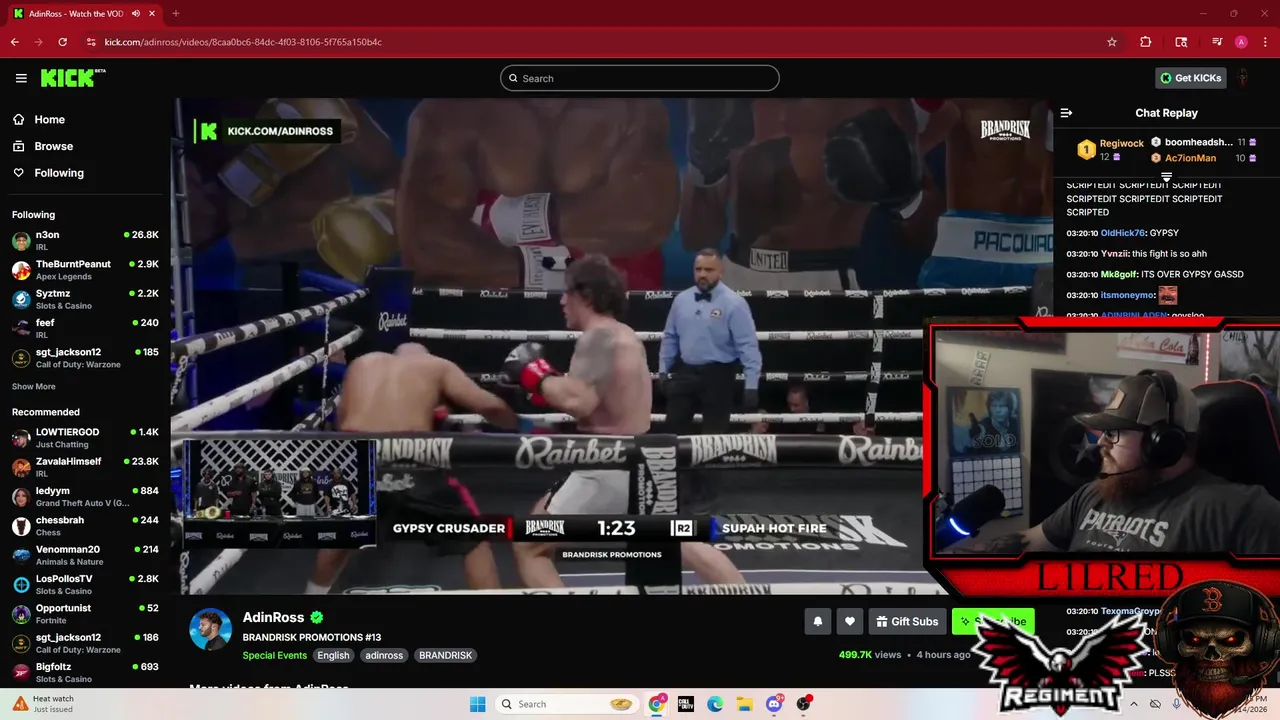Screen dimensions: 1280x720
Task: Click the AdinRoss channel avatar
Action: (x=211, y=629)
